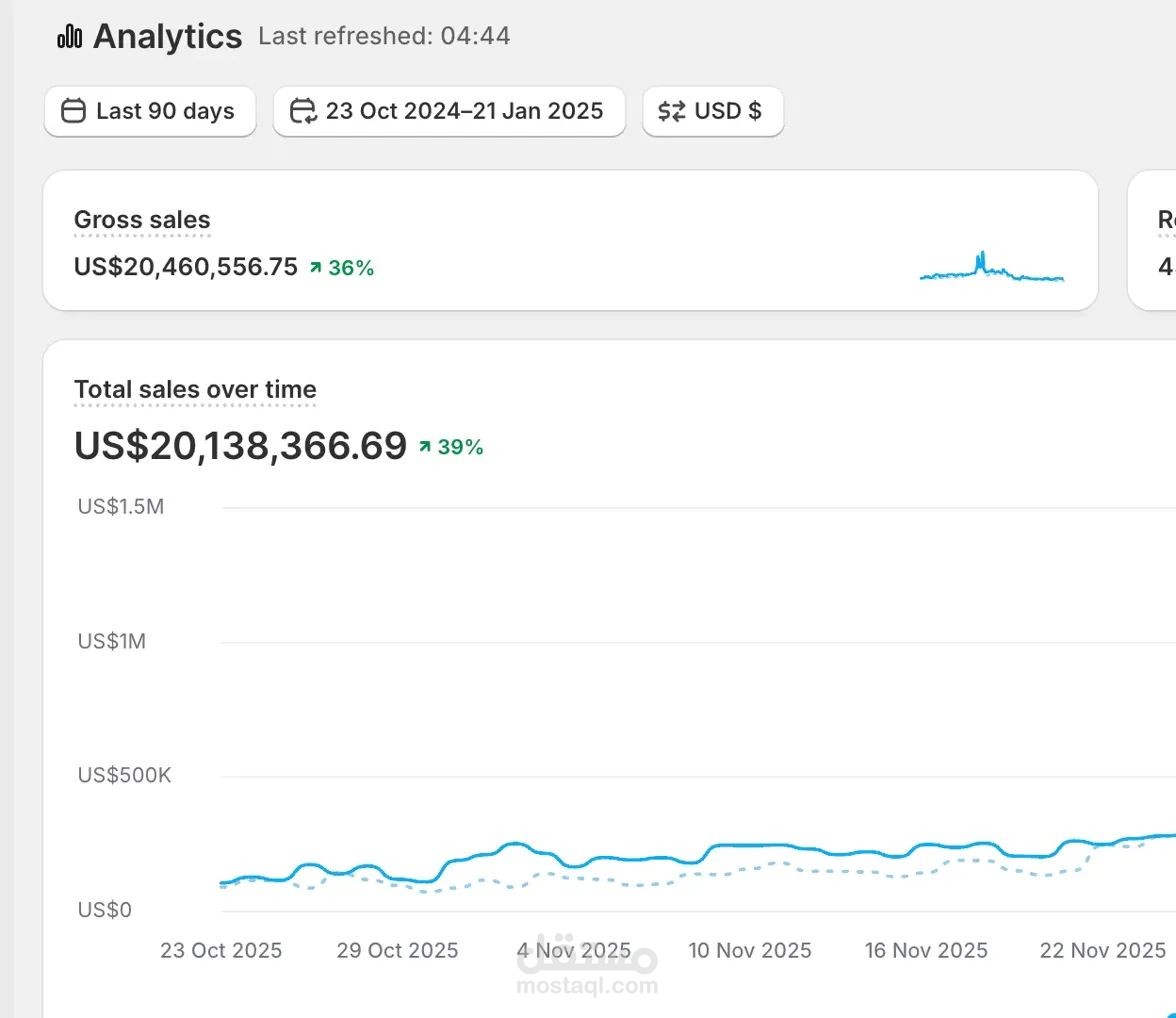Click the US$1M axis label
Image resolution: width=1176 pixels, height=1018 pixels.
point(112,641)
